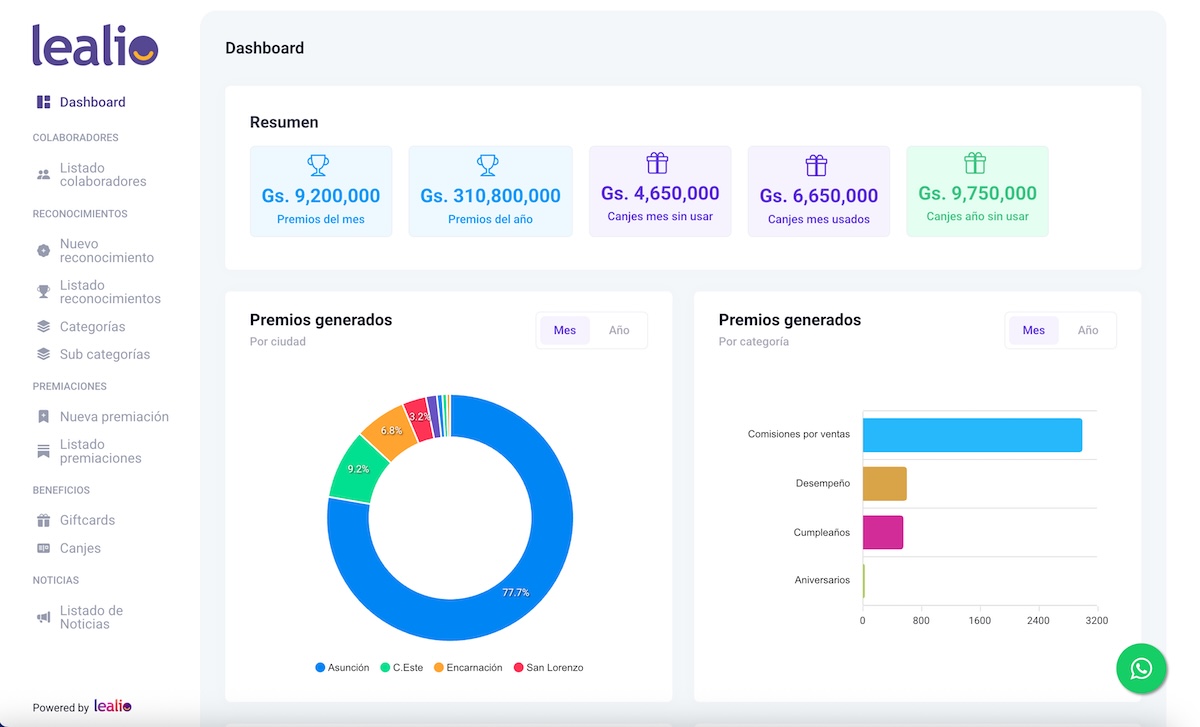Image resolution: width=1200 pixels, height=727 pixels.
Task: Open Sub categorías in the sidebar
Action: 104,354
